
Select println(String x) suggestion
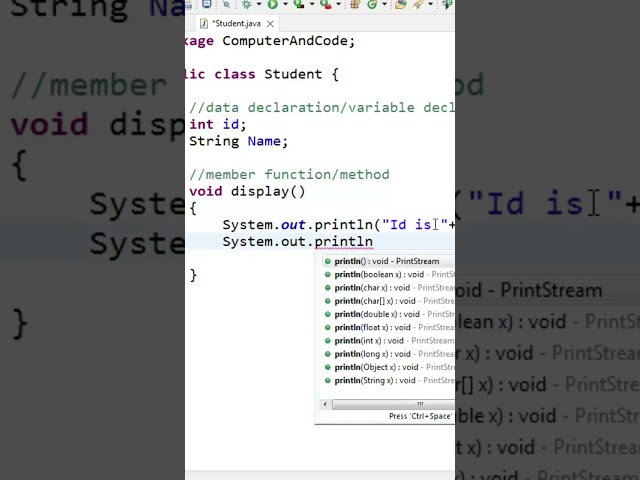pyautogui.click(x=388, y=380)
